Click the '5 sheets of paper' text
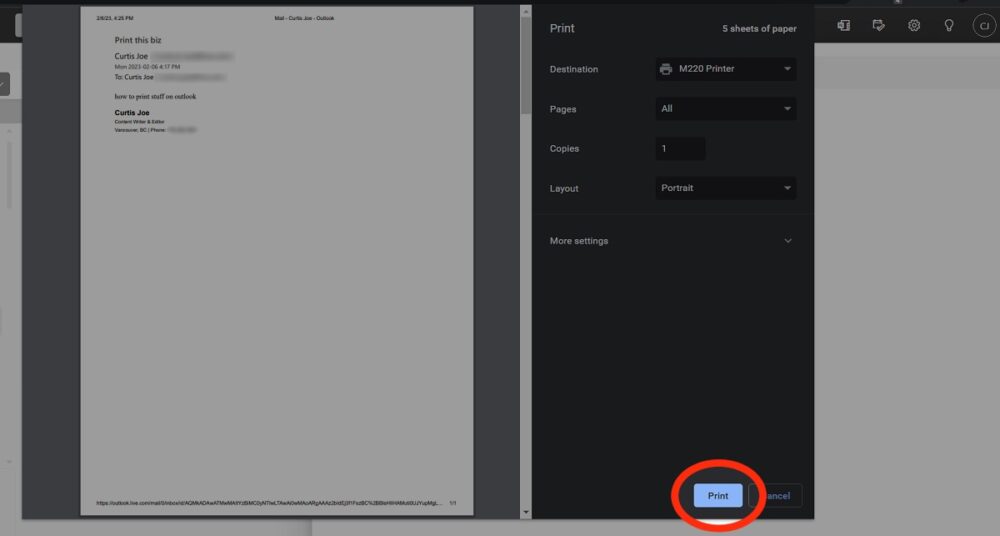1000x536 pixels. coord(759,29)
